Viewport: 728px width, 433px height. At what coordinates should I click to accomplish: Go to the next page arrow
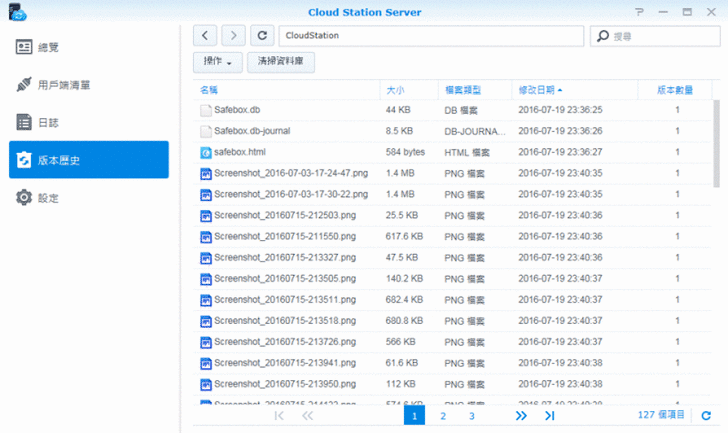click(x=520, y=415)
